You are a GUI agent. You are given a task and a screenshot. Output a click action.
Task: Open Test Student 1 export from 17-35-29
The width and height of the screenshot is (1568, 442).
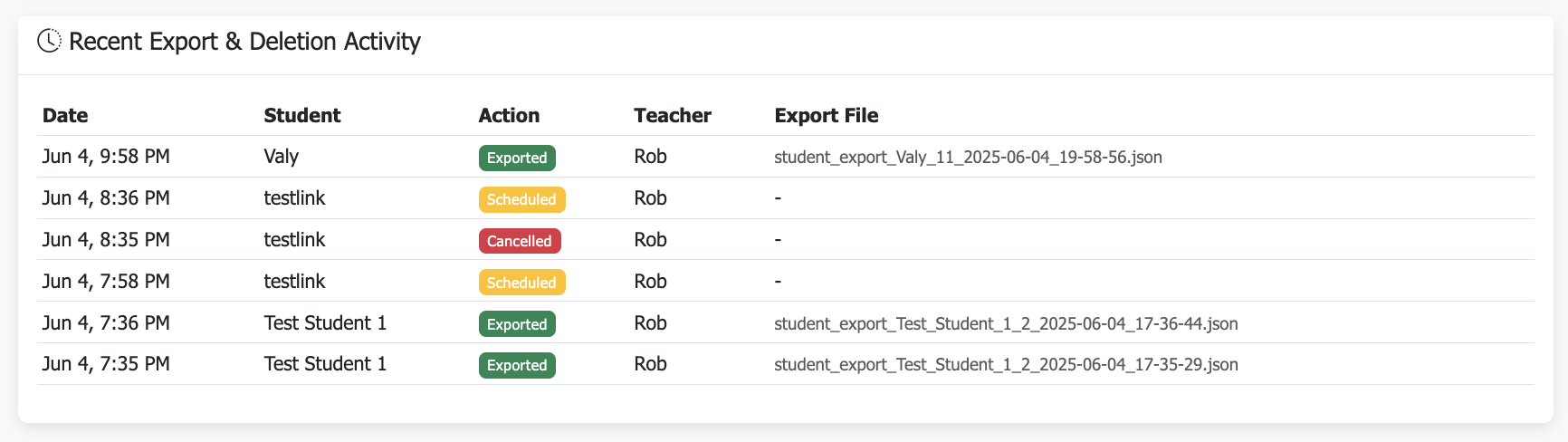coord(1006,364)
